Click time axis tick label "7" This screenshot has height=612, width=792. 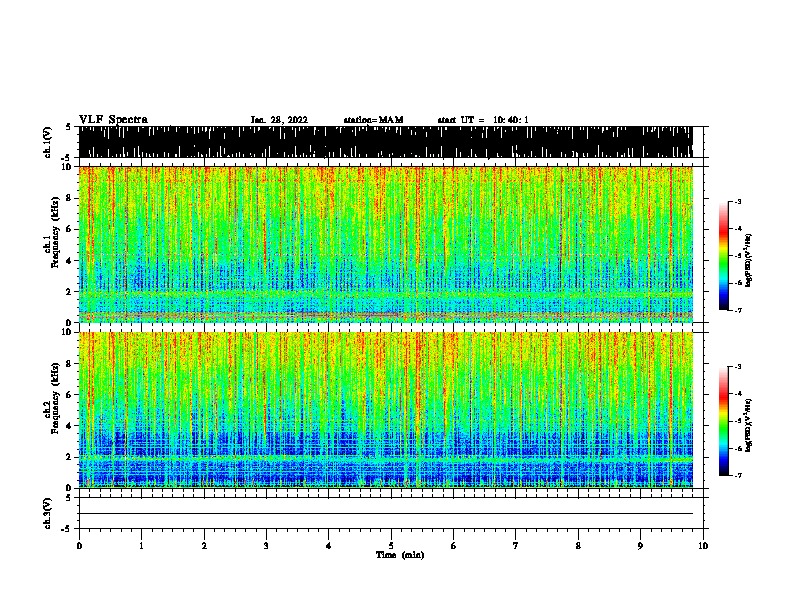point(516,546)
